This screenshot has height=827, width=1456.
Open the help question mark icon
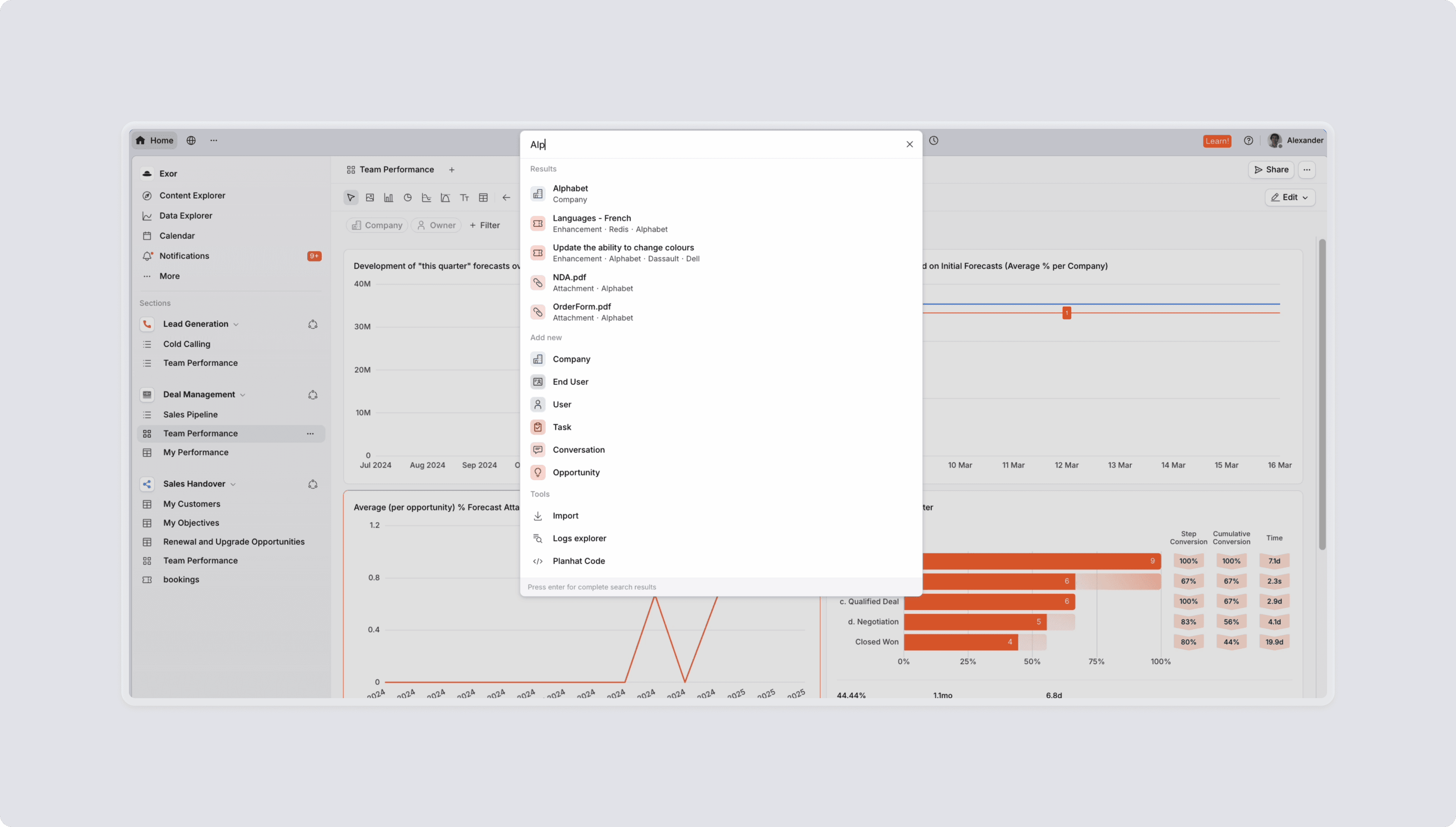point(1248,140)
